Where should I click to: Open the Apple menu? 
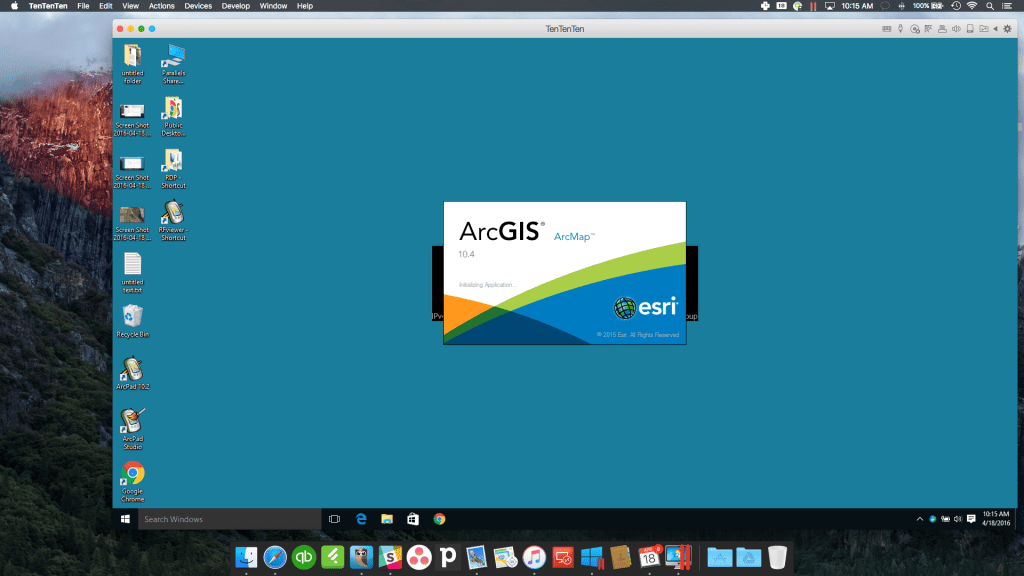click(x=14, y=6)
